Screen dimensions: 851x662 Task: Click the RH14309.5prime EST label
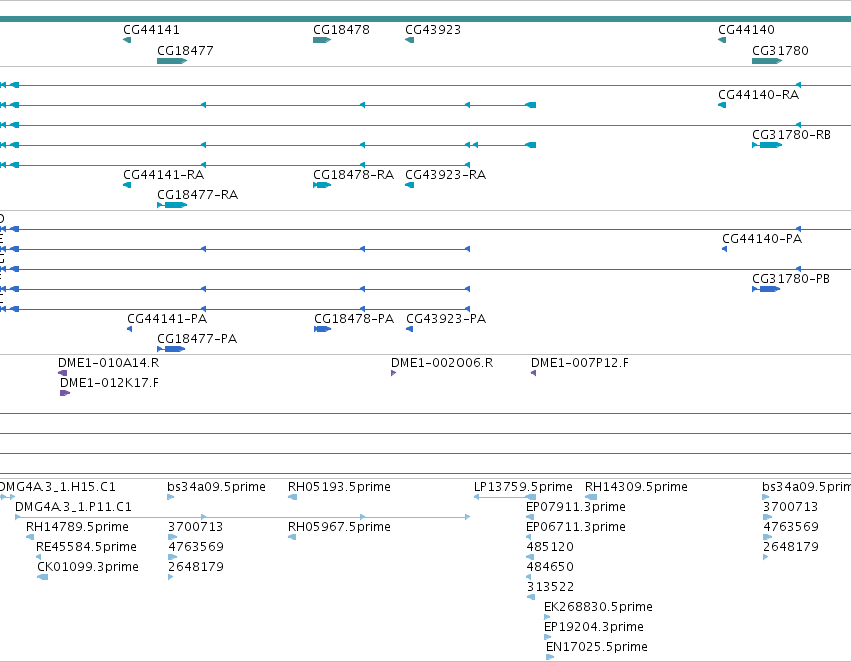636,487
